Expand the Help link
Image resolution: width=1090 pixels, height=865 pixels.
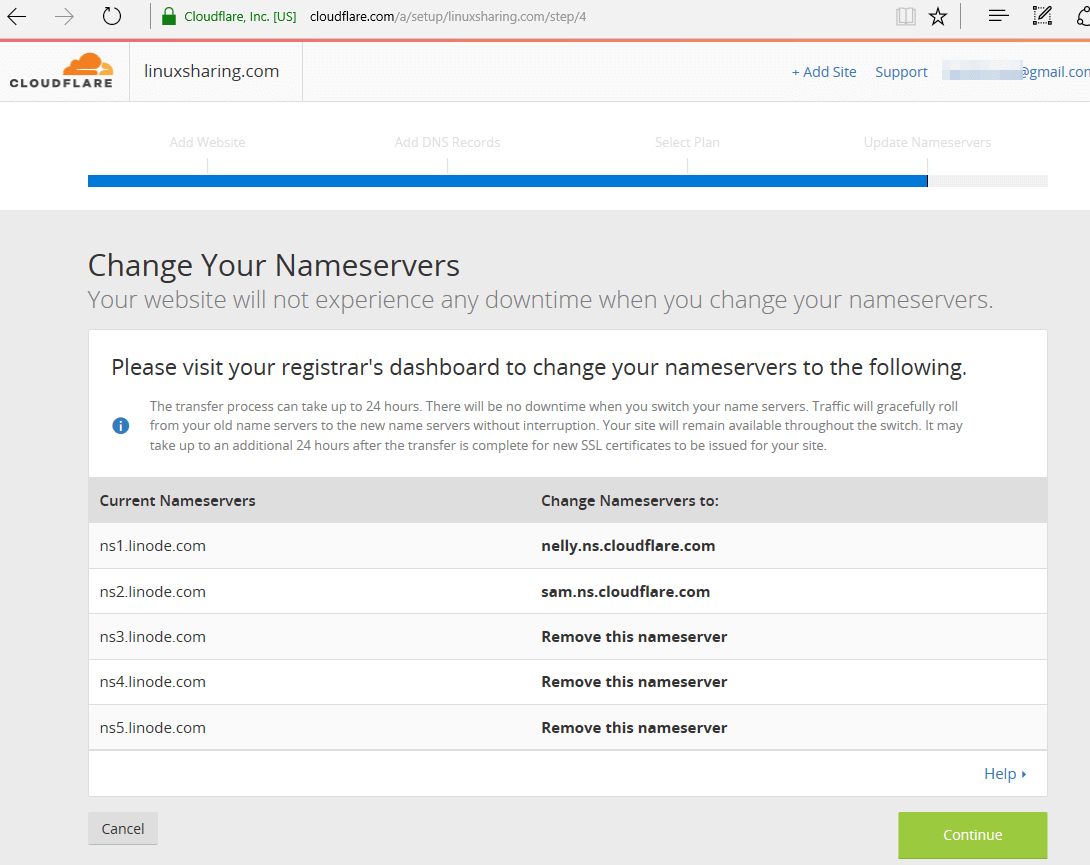tap(1004, 773)
